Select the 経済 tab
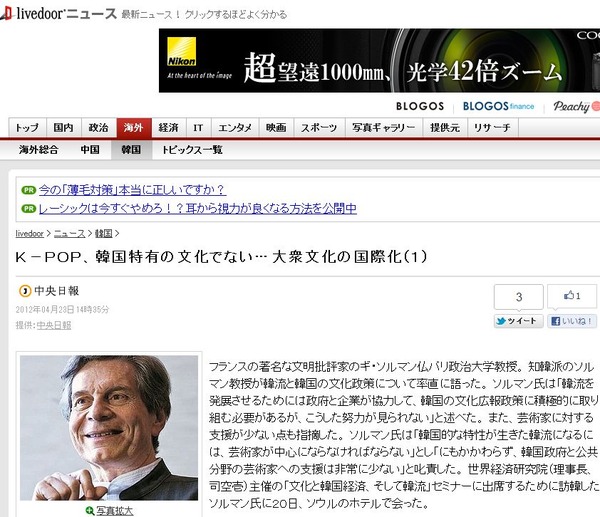 pos(169,127)
